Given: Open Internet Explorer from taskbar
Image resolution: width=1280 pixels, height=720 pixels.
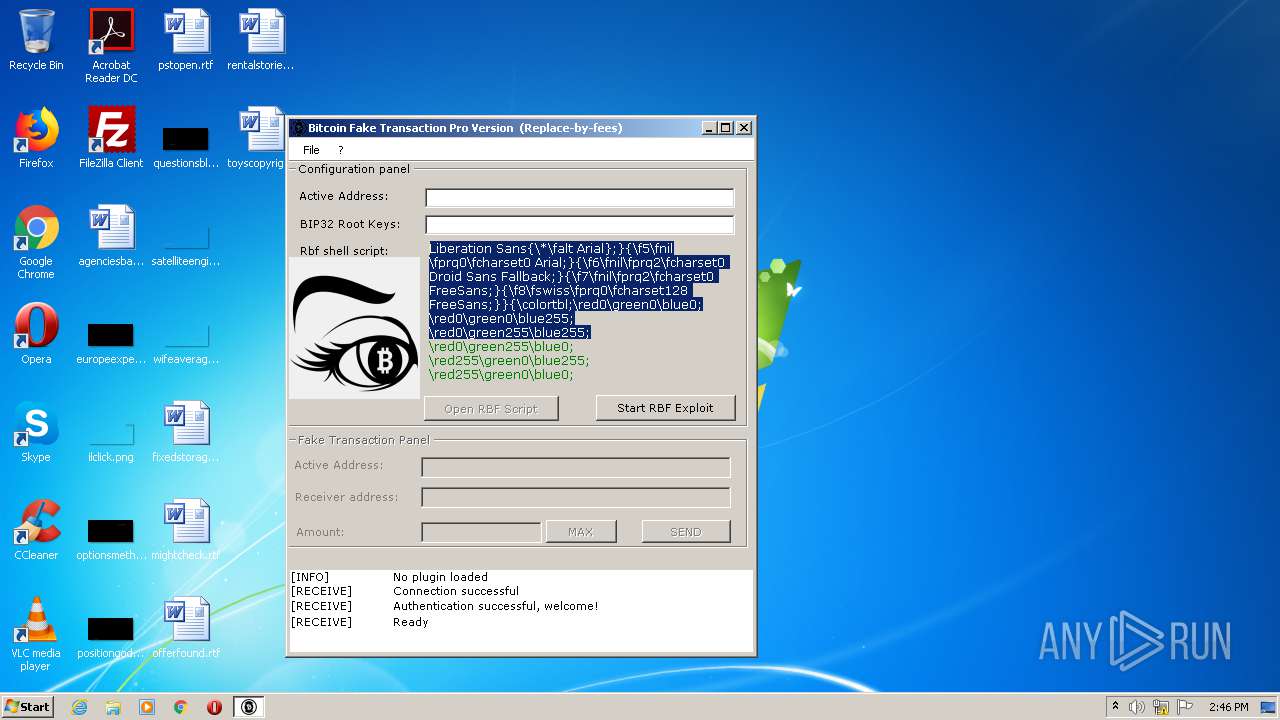Looking at the screenshot, I should pos(79,707).
